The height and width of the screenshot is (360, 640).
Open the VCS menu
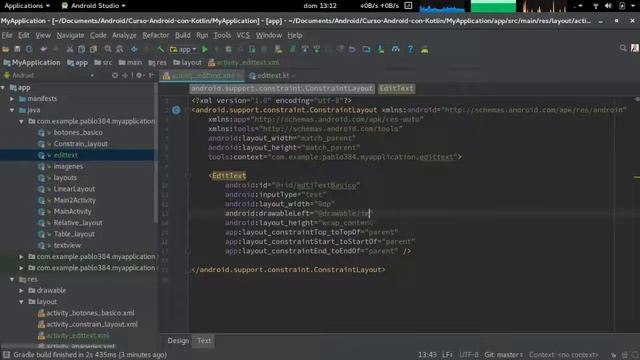243,36
